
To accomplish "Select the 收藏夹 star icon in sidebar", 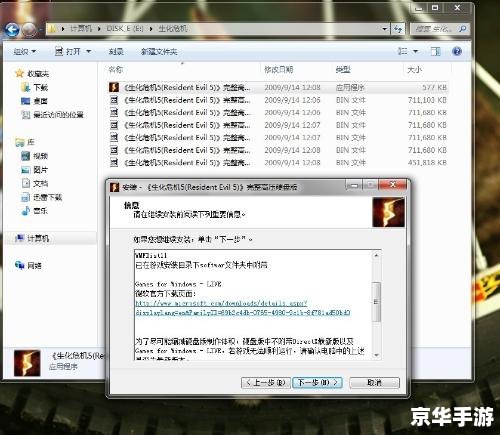I will point(20,73).
